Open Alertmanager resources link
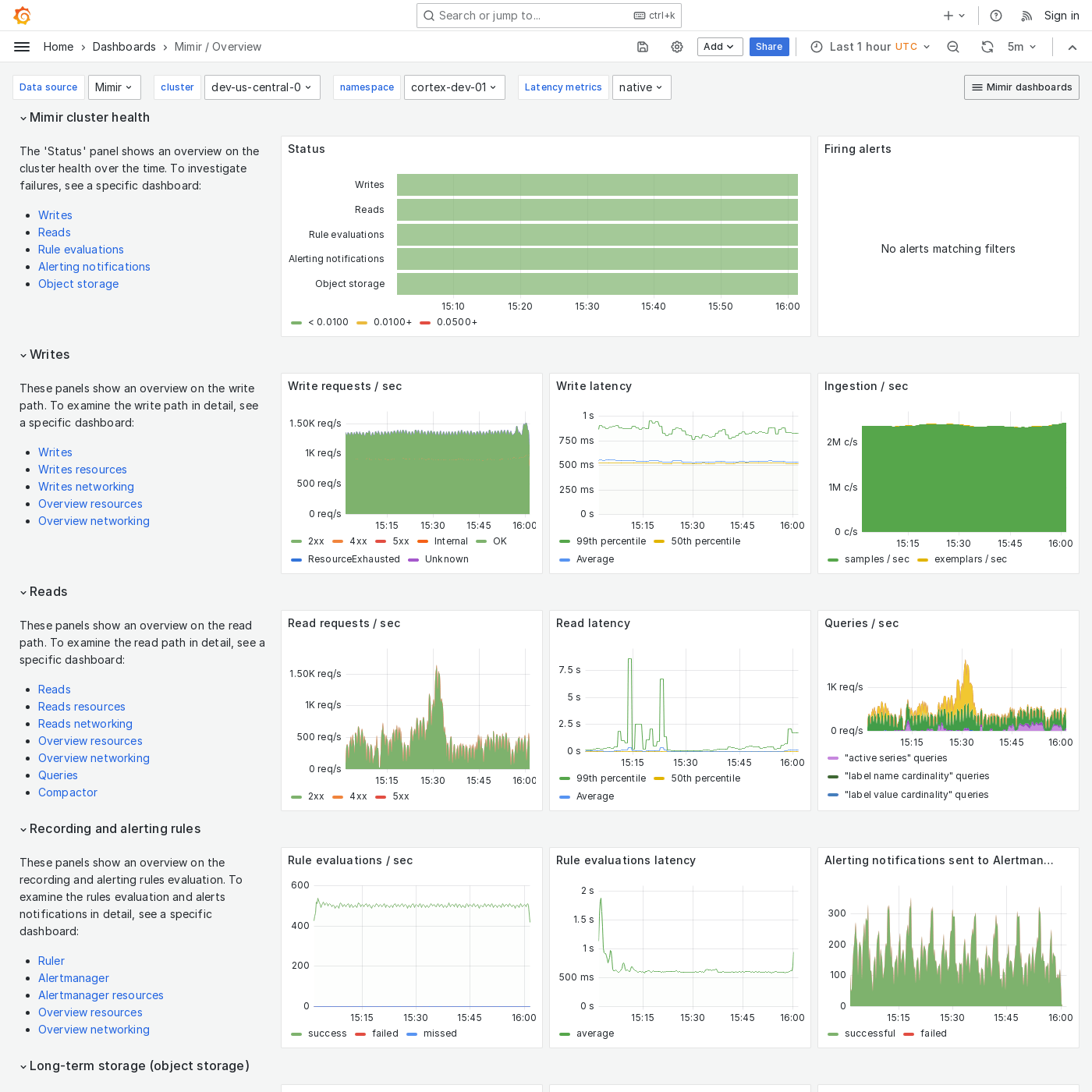This screenshot has height=1092, width=1092. pos(101,995)
